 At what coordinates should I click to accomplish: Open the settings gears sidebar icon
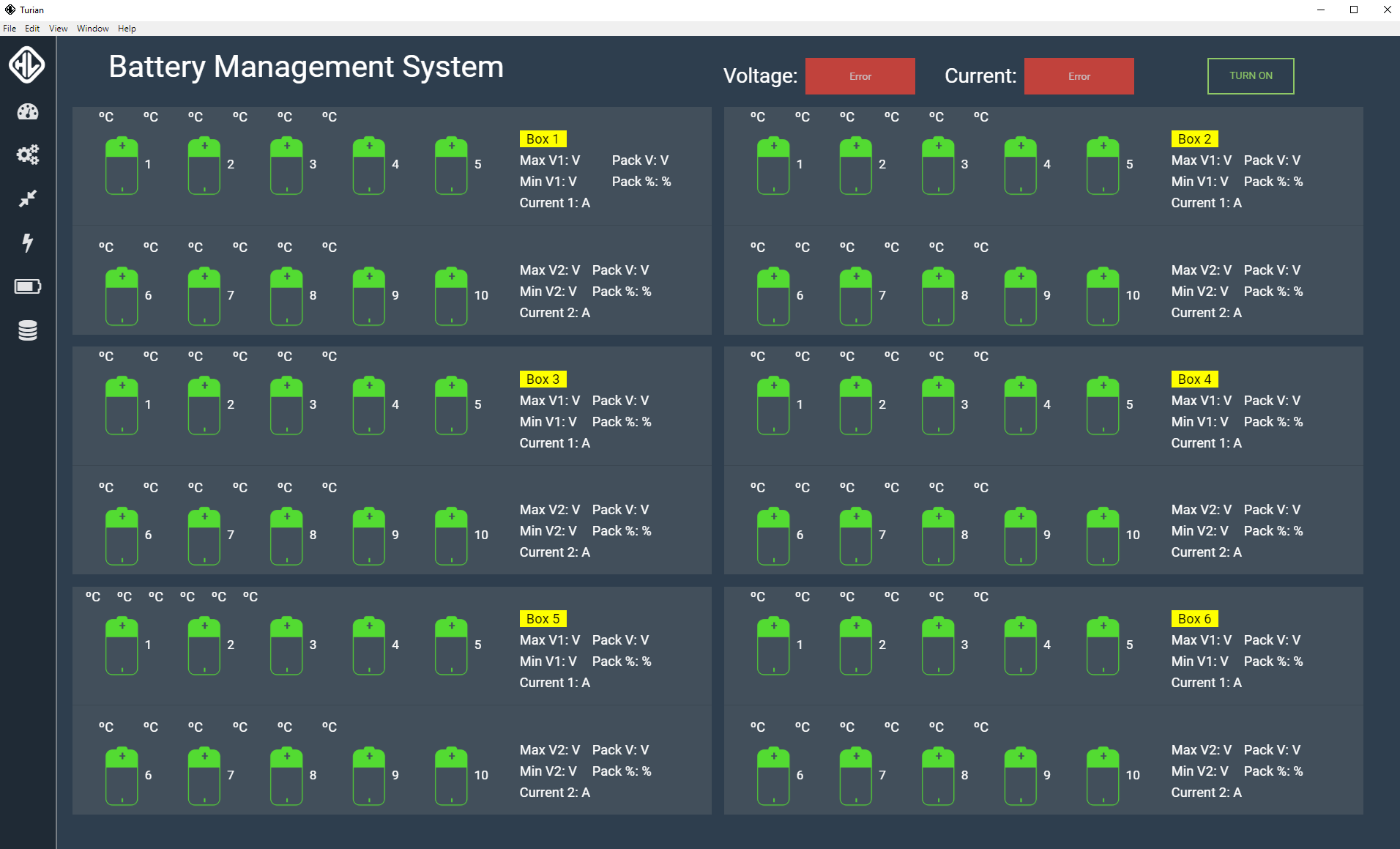28,155
